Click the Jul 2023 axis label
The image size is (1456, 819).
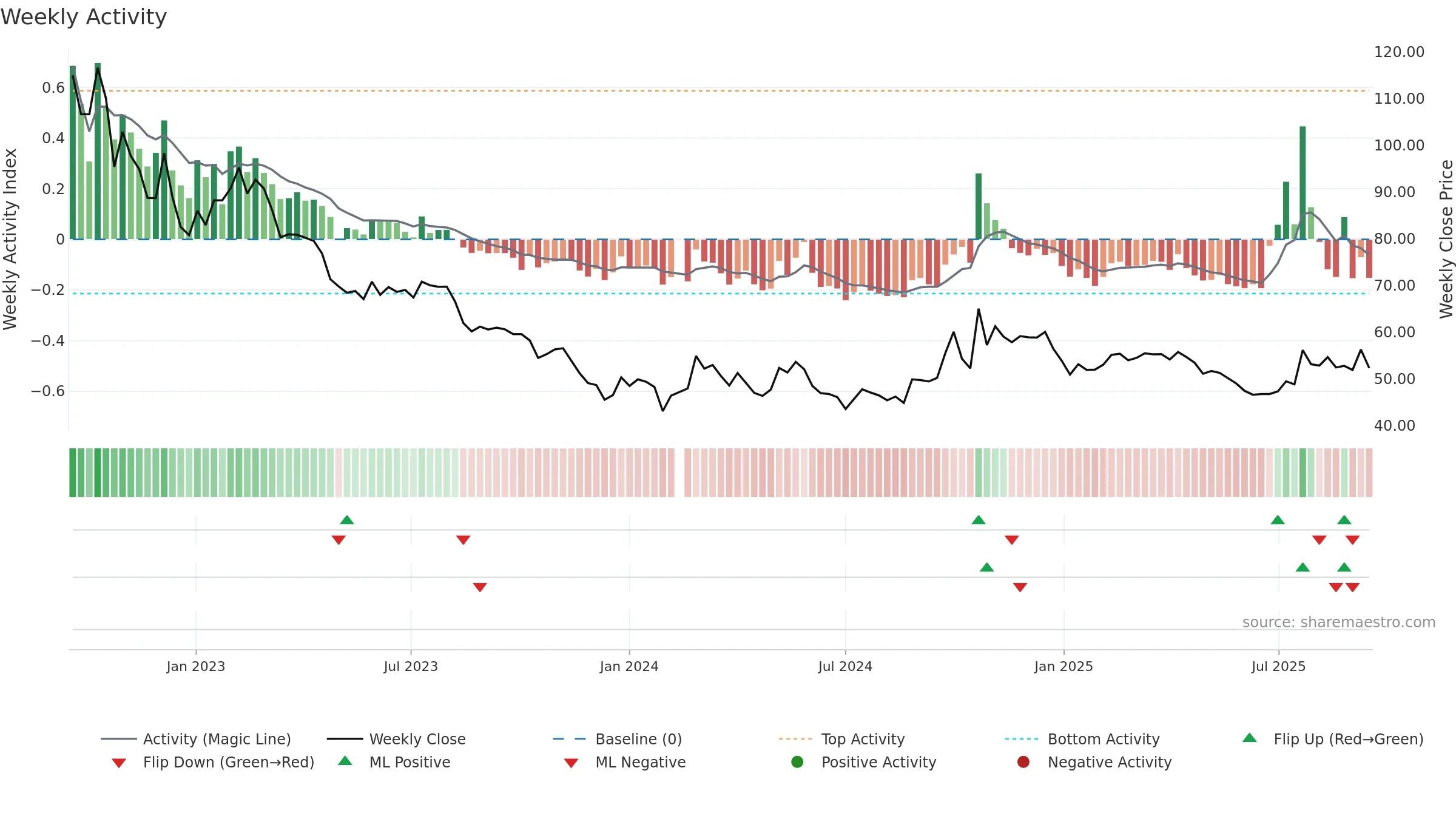pyautogui.click(x=411, y=666)
